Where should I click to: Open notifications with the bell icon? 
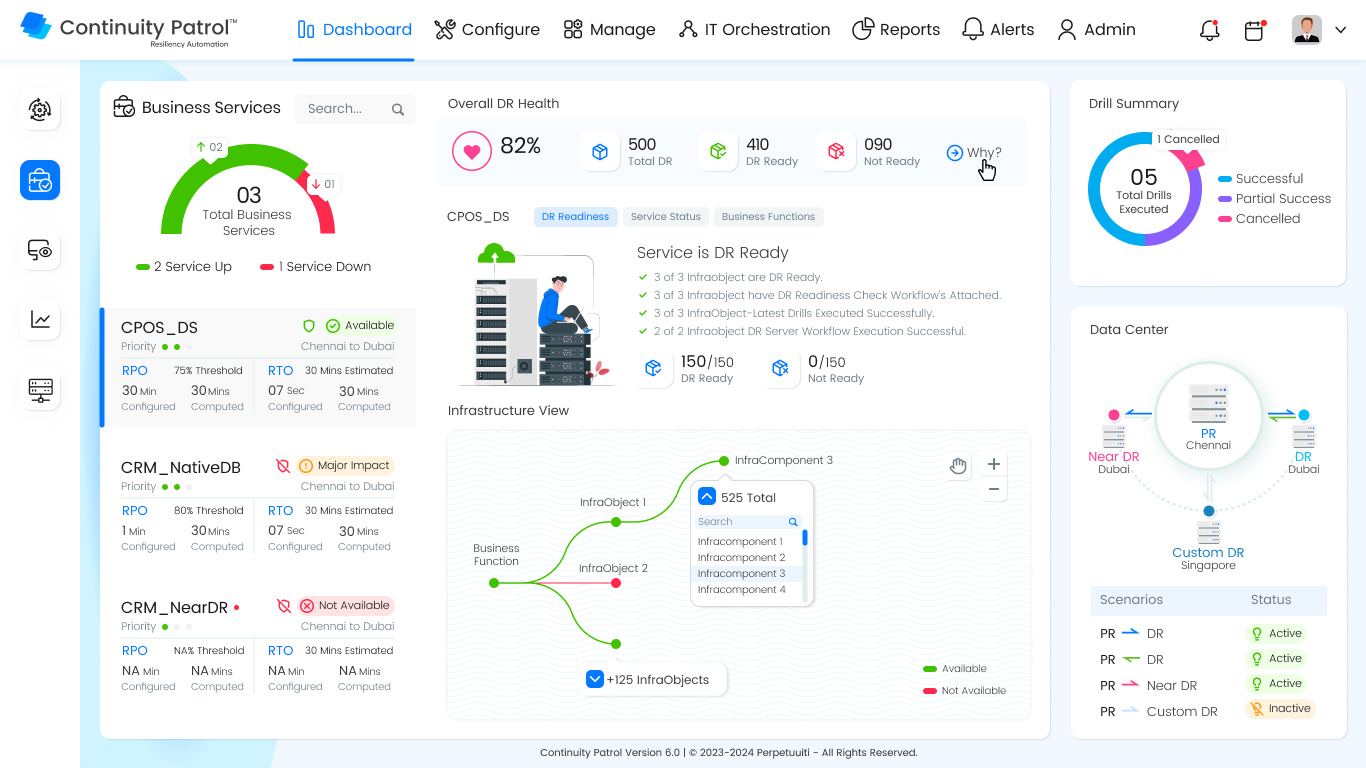[1209, 30]
